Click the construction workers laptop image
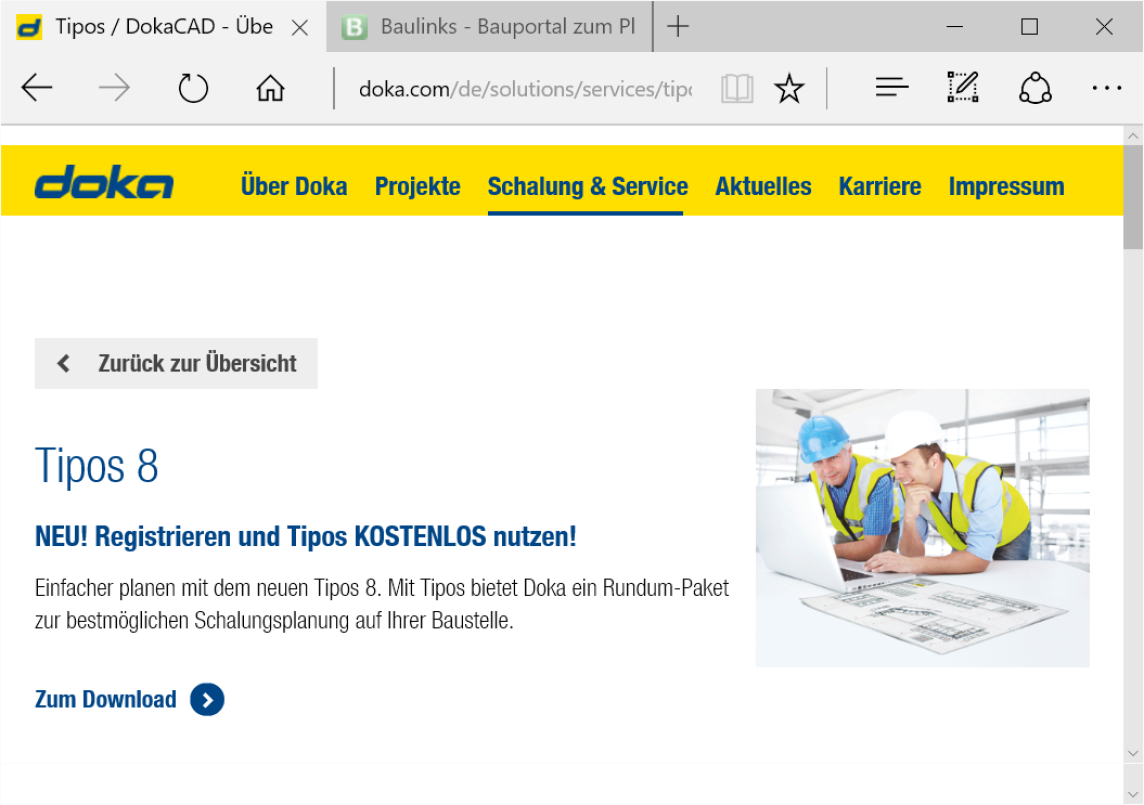Viewport: 1144px width, 805px height. coord(922,528)
